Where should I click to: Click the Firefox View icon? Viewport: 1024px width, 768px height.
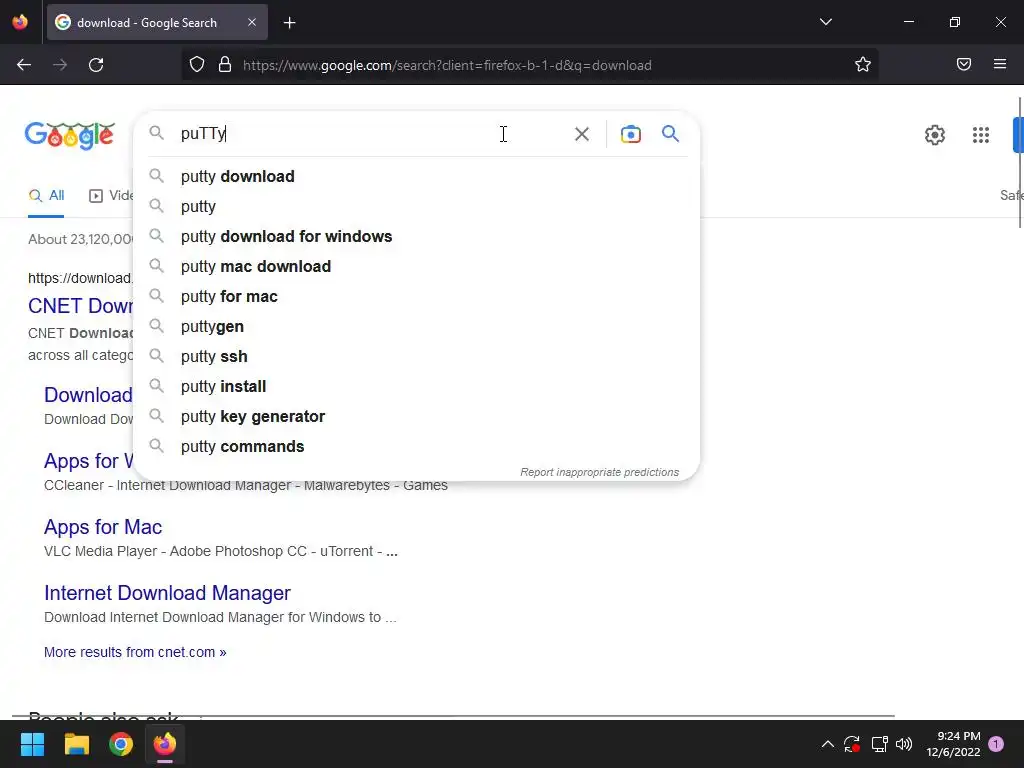[20, 22]
